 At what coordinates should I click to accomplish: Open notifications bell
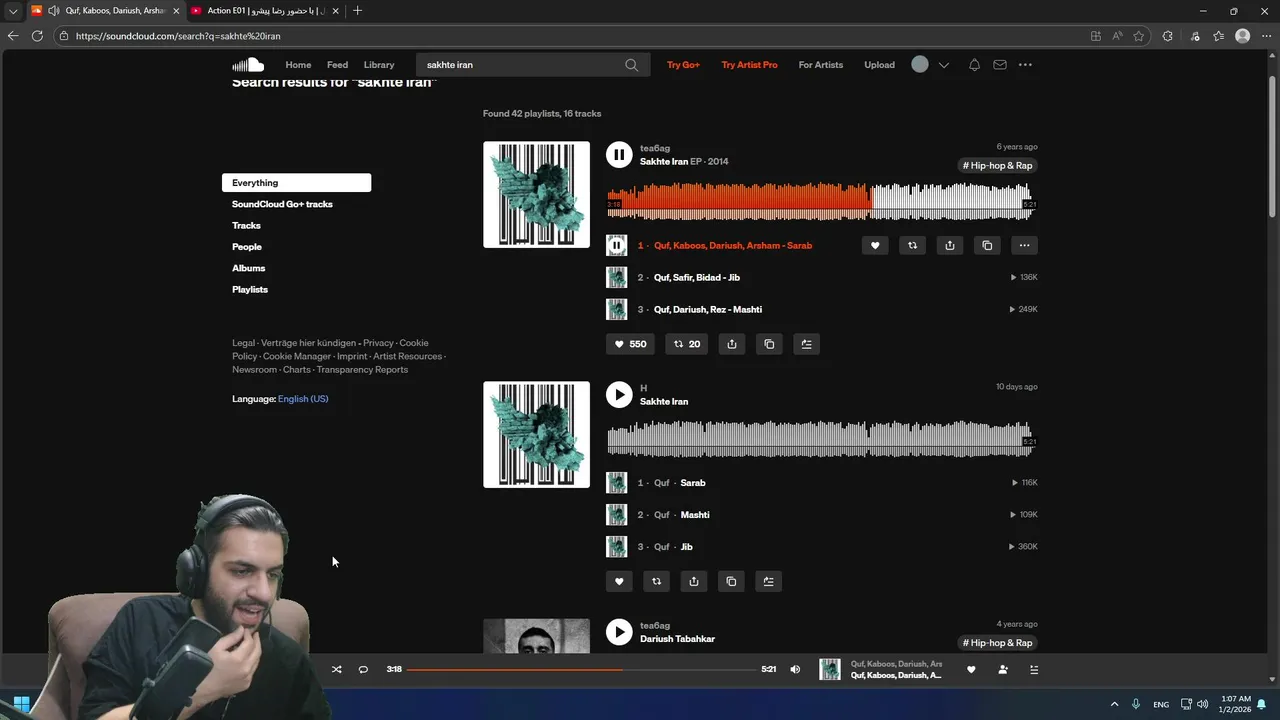[974, 65]
